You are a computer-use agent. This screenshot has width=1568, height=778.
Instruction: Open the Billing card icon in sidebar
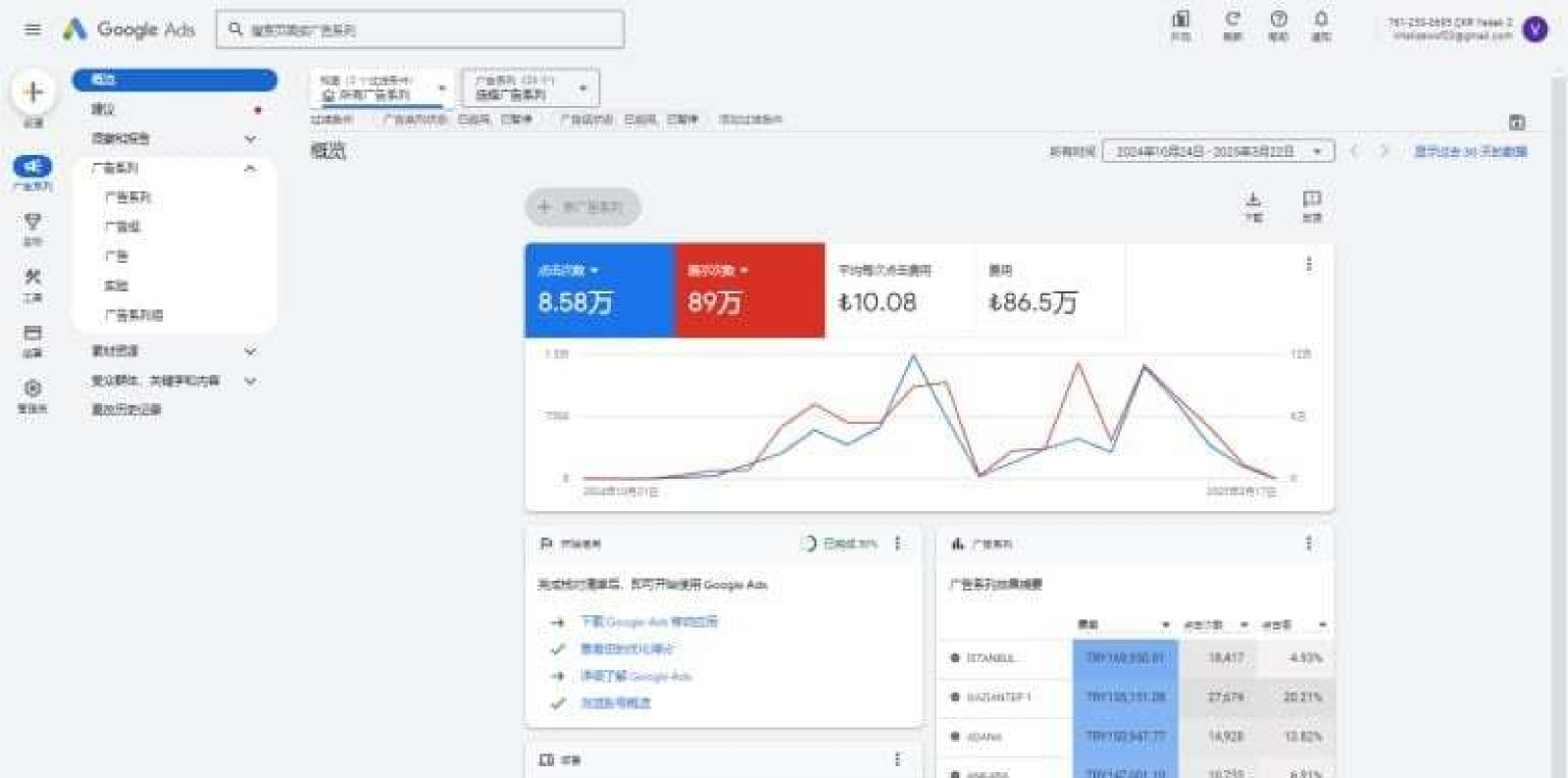click(x=32, y=335)
